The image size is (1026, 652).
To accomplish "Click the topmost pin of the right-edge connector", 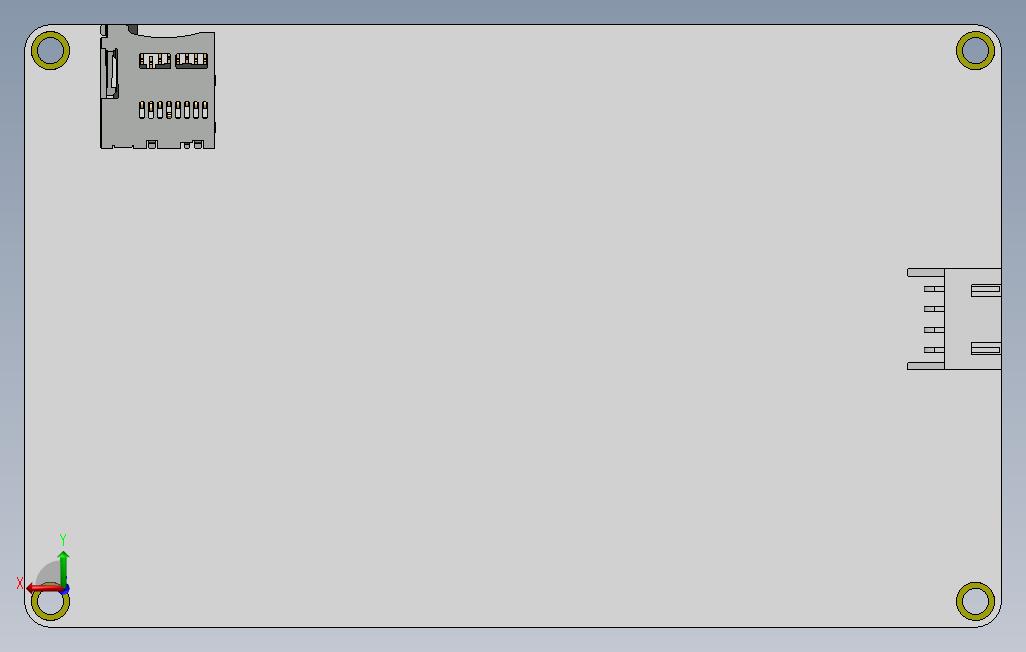I will click(934, 289).
